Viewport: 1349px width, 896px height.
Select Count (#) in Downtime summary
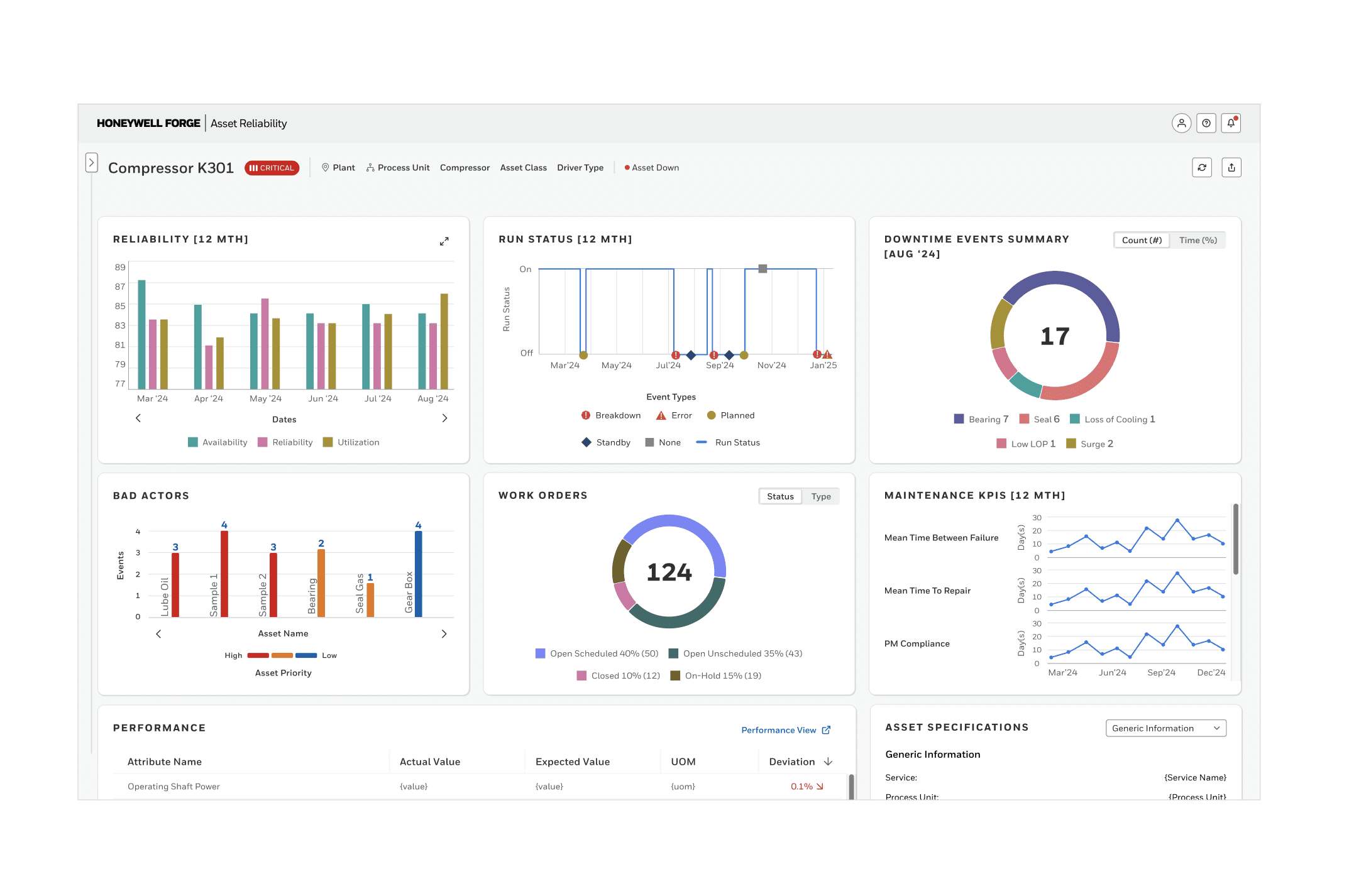coord(1142,240)
